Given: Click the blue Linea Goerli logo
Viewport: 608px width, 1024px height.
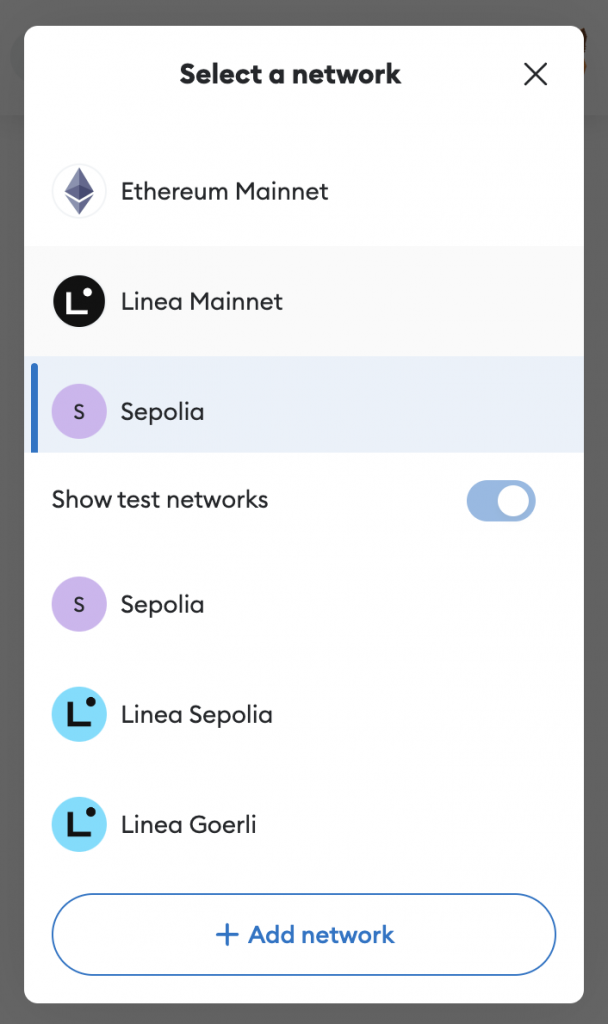Looking at the screenshot, I should (x=79, y=824).
